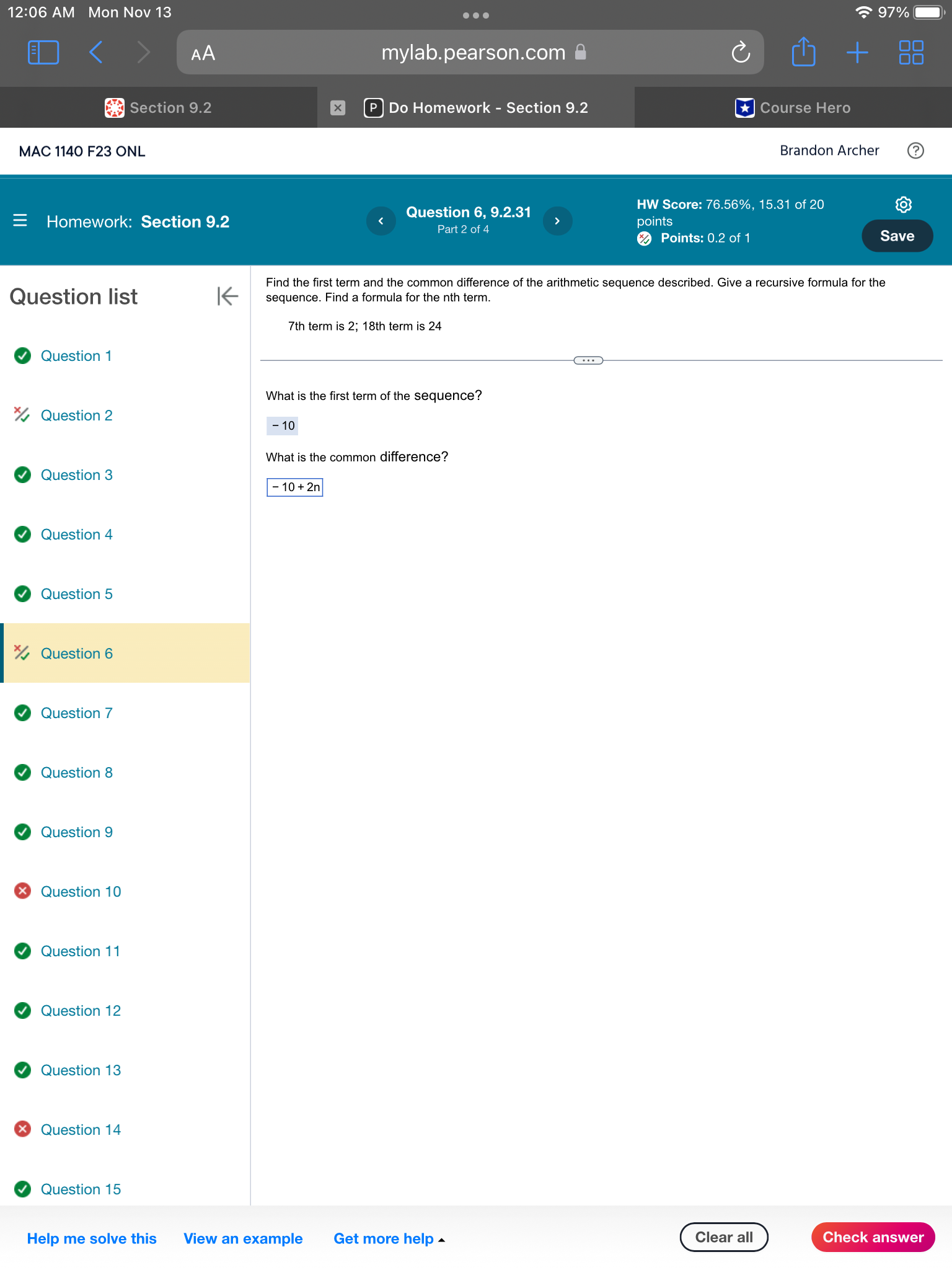Screen dimensions: 952x1270
Task: Click the Save button
Action: (897, 236)
